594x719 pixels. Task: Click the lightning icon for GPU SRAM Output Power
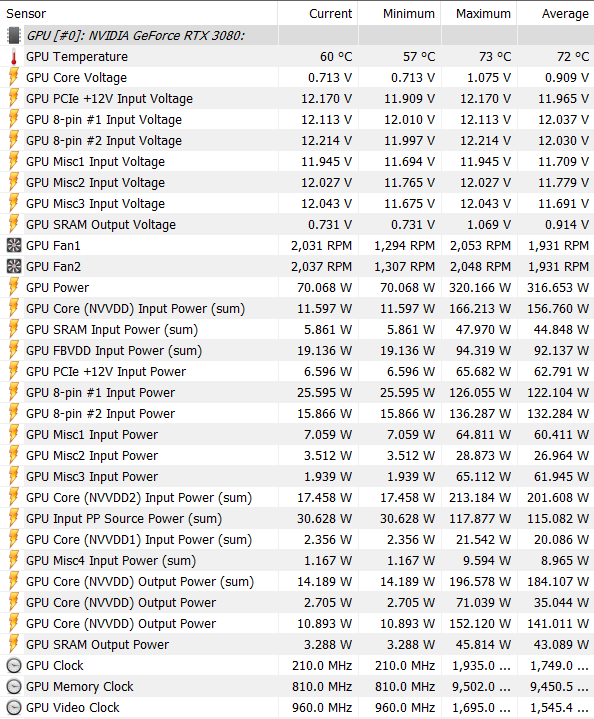click(x=14, y=645)
